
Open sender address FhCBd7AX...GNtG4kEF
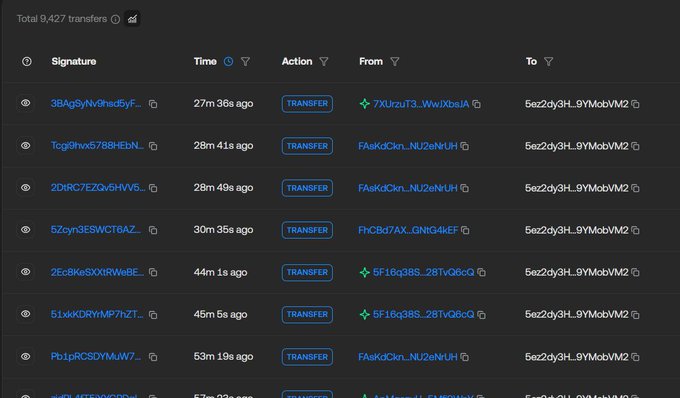pyautogui.click(x=408, y=230)
